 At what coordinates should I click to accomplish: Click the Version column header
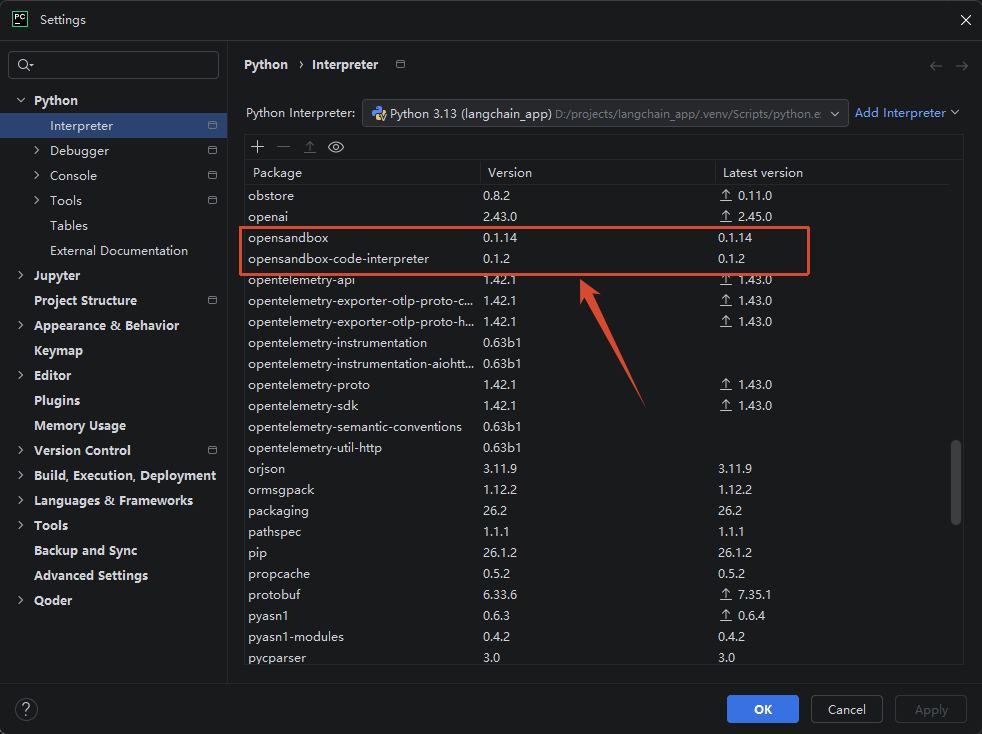597,172
